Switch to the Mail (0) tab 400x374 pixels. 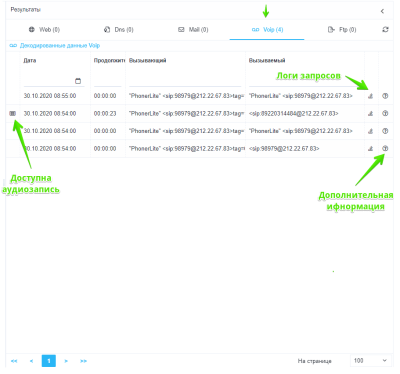(x=193, y=30)
